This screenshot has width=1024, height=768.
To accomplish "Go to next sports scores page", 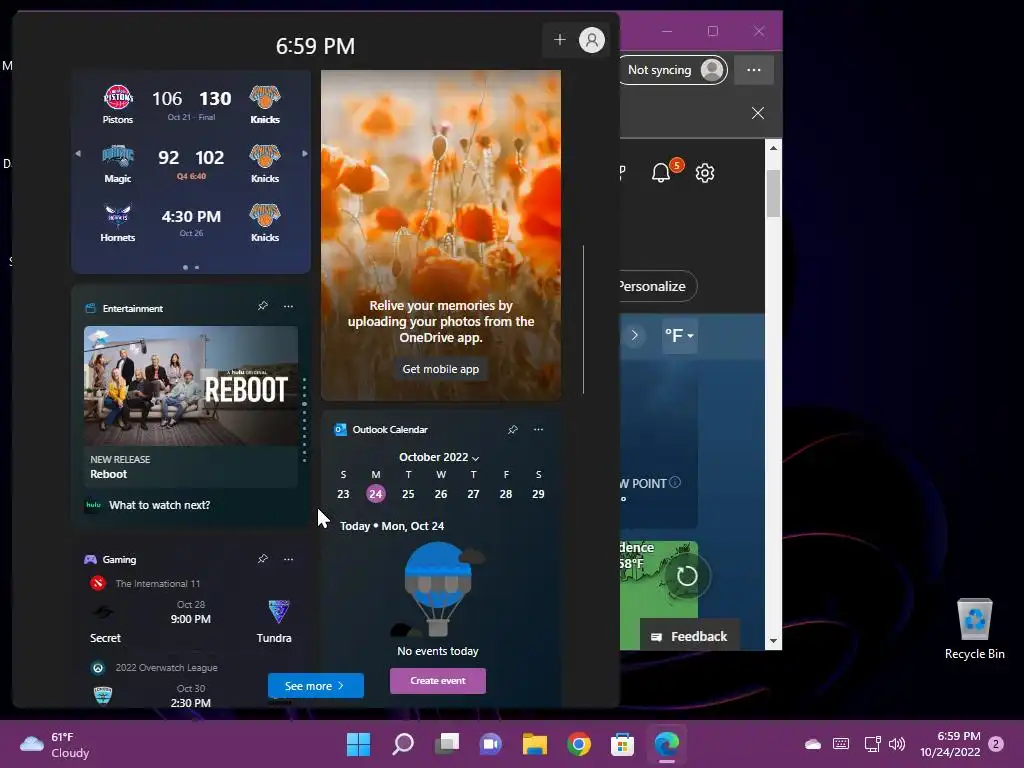I will (304, 154).
